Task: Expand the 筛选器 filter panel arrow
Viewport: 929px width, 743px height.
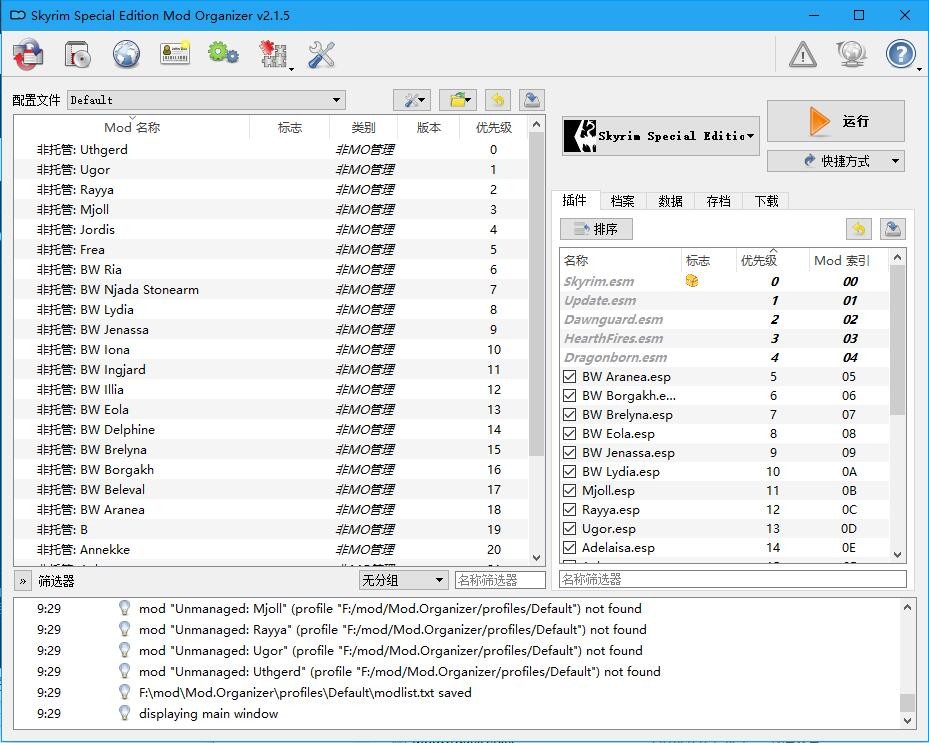Action: 23,581
